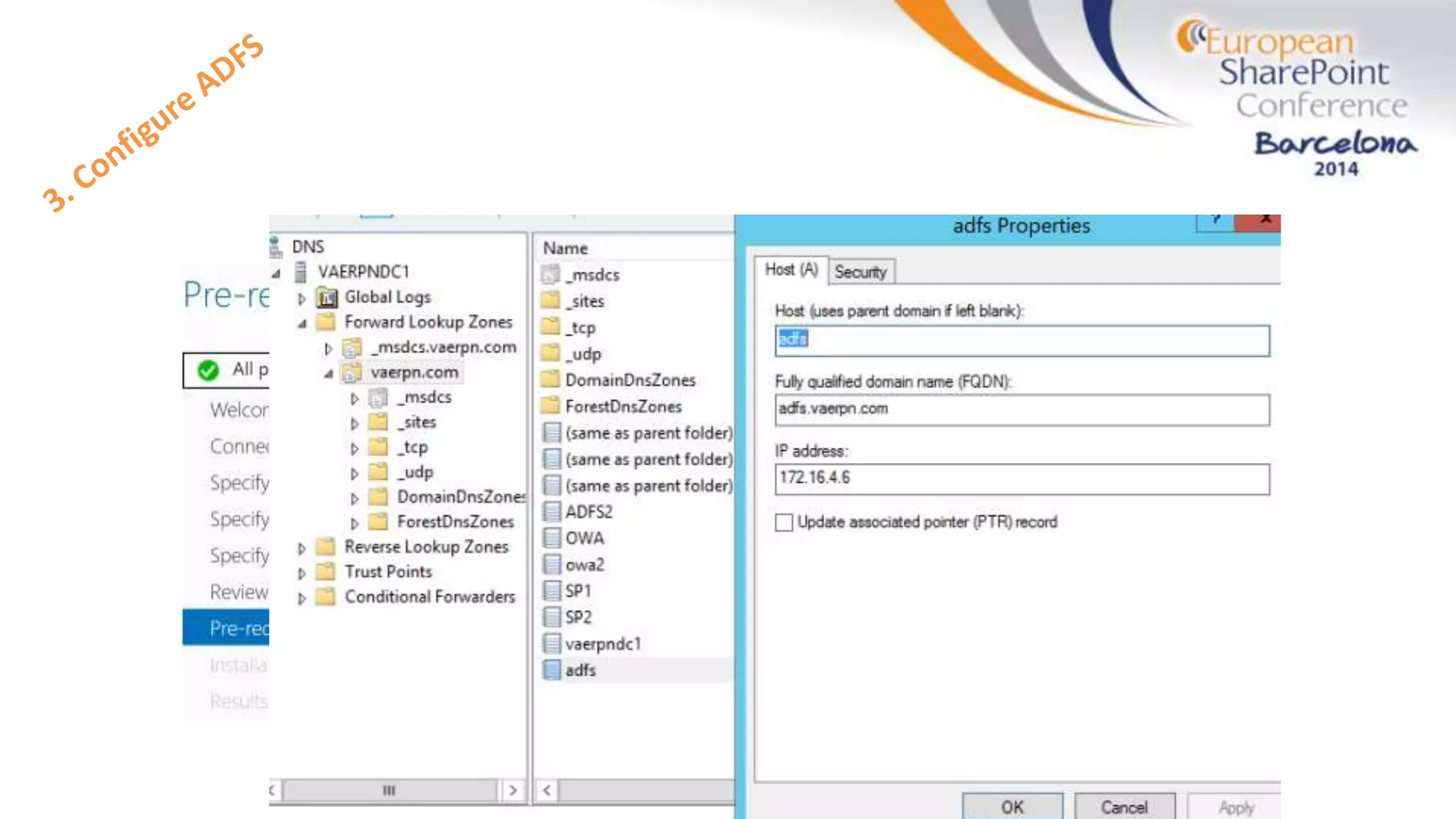
Task: Click the tree pane horizontal scrollbar thumb
Action: click(389, 790)
